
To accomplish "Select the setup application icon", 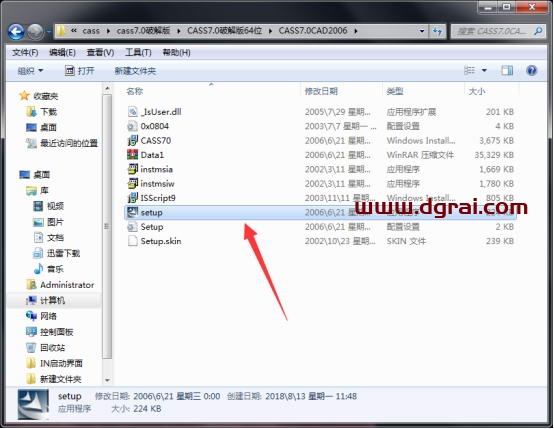I will click(x=132, y=212).
